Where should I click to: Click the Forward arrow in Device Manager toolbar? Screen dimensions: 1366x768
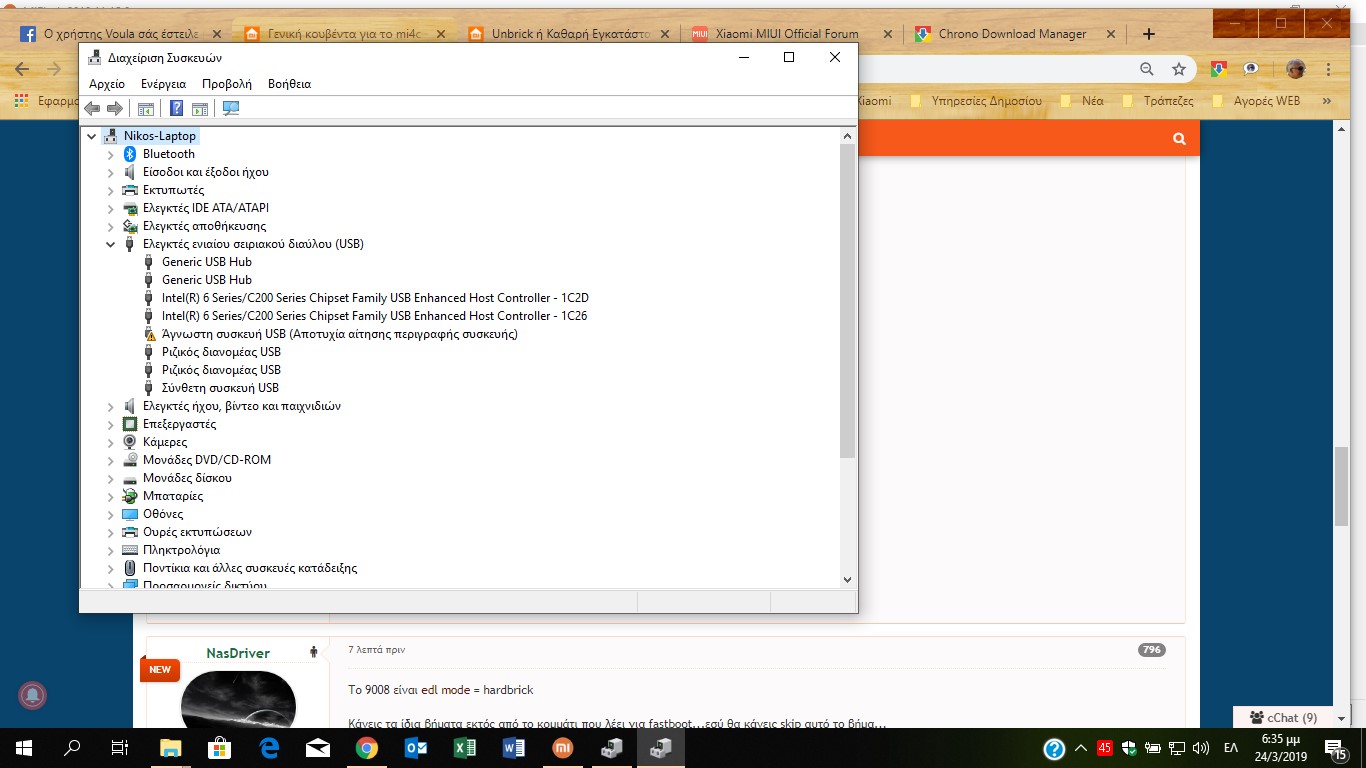point(115,108)
